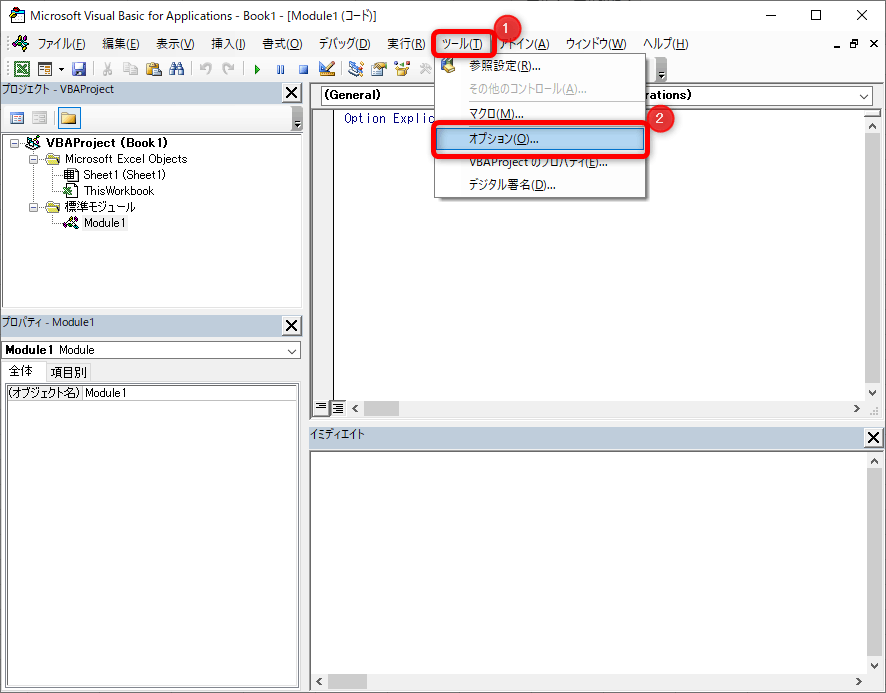Click the Reset stop icon

[x=303, y=70]
